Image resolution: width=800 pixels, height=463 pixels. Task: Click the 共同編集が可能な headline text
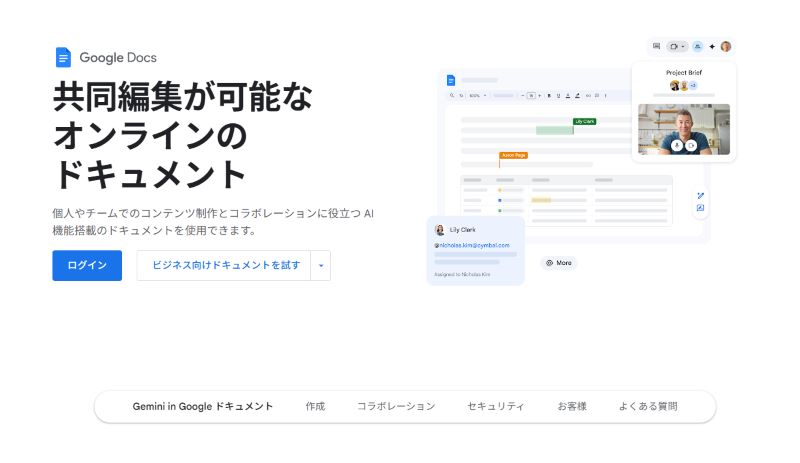[x=183, y=96]
